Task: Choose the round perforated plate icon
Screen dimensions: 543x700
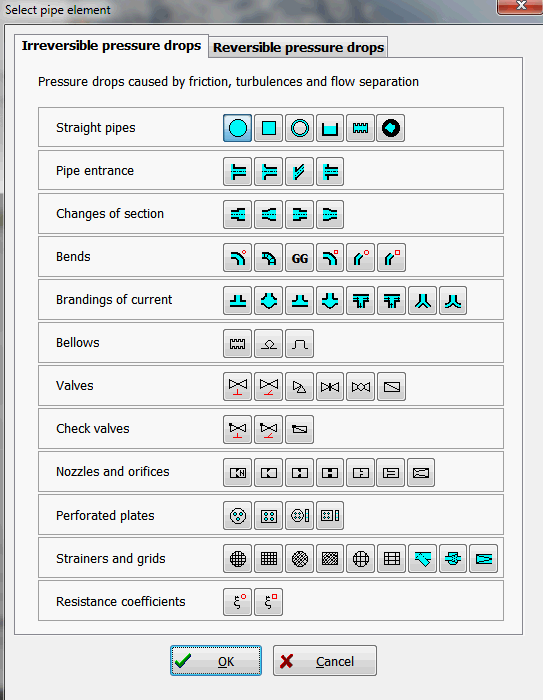Action: pos(238,516)
